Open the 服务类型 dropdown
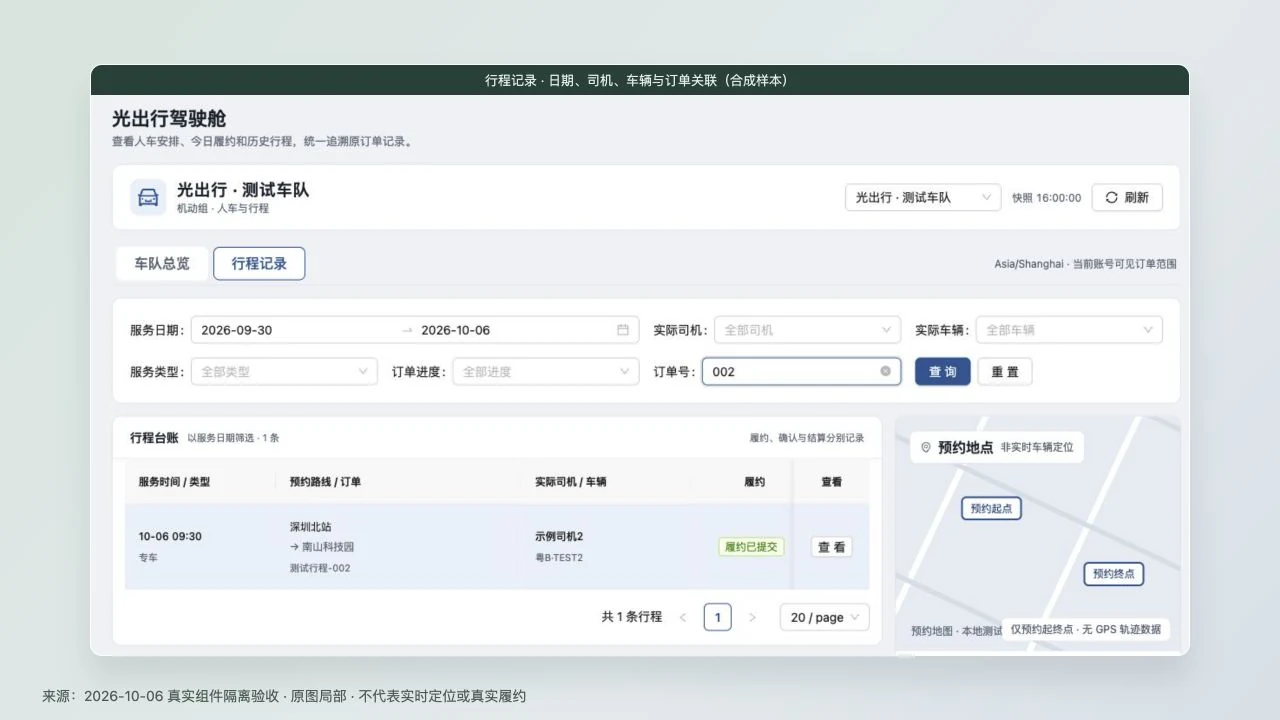The width and height of the screenshot is (1280, 720). coord(284,371)
